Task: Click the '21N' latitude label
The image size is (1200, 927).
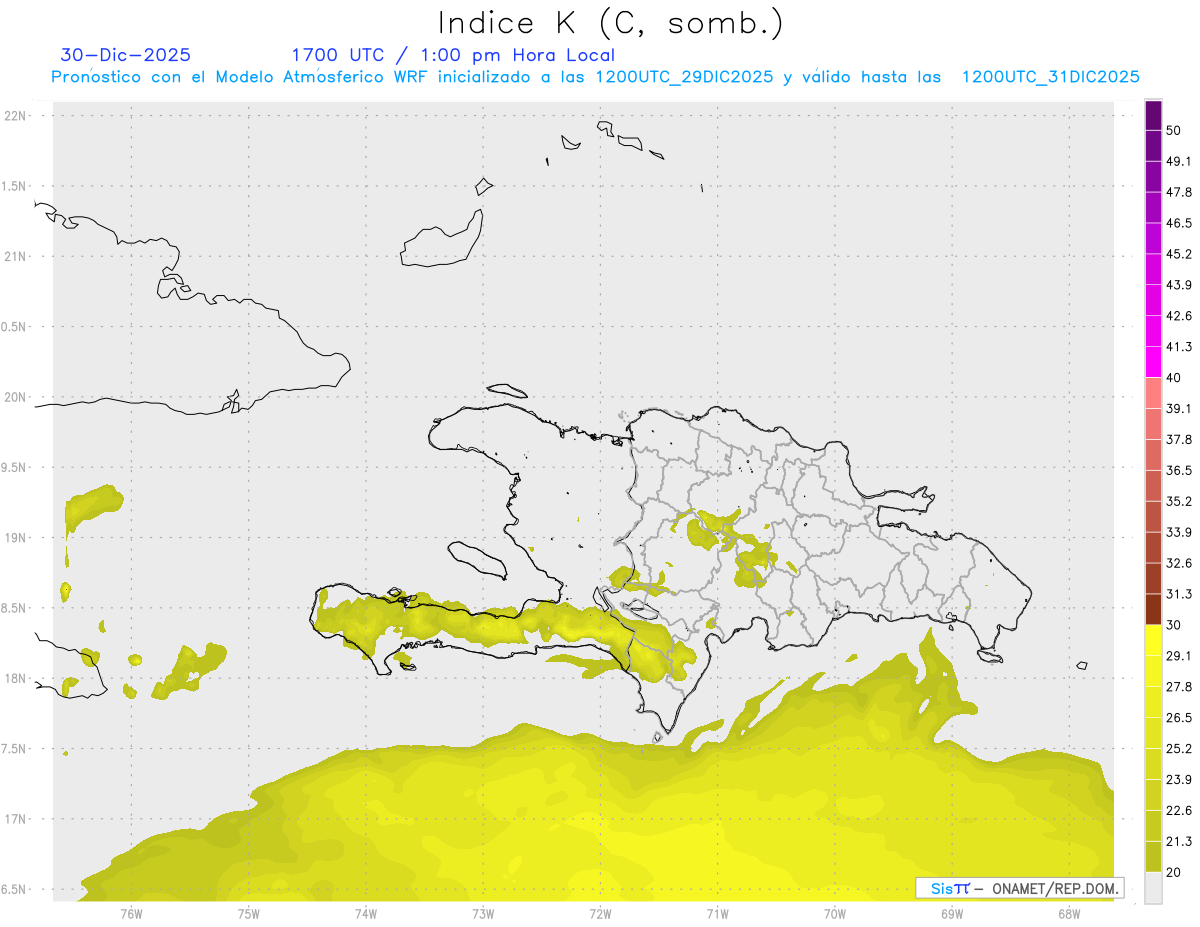Action: pos(16,256)
